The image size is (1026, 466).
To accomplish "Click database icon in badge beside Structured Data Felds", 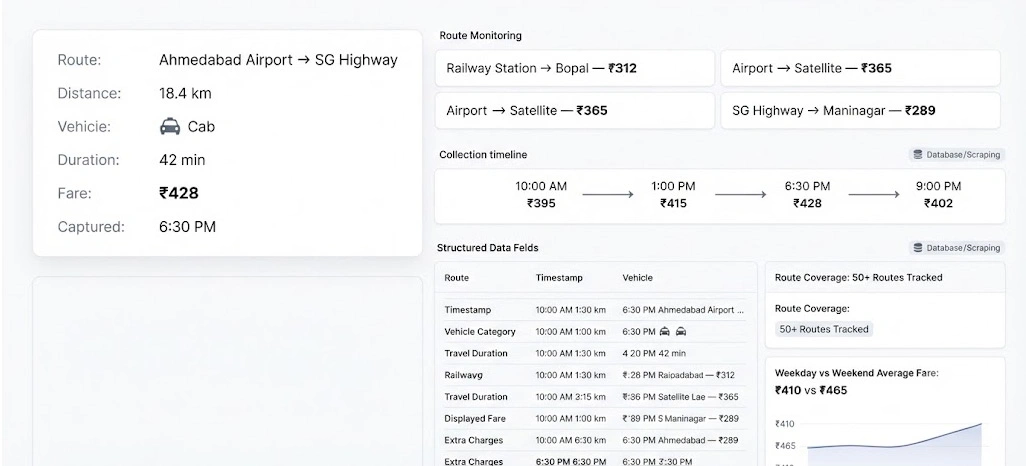I will click(918, 248).
